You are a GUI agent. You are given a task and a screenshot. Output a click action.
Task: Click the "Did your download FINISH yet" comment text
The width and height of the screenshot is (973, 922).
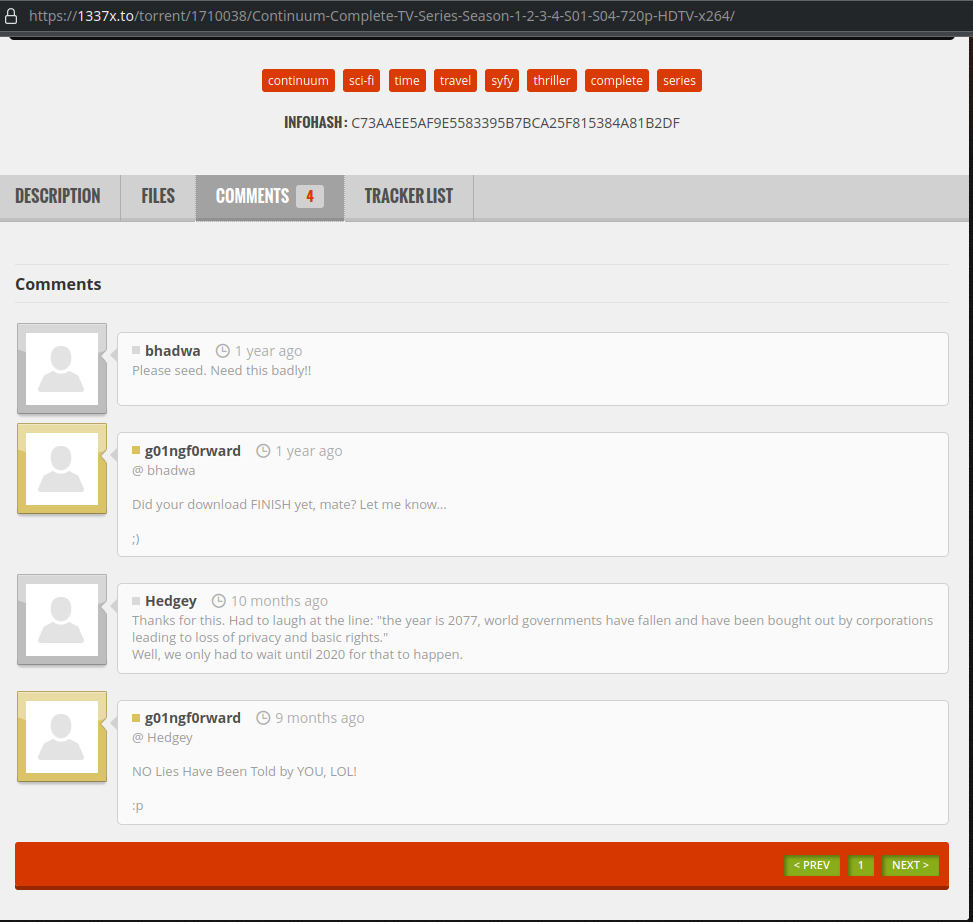pos(289,504)
